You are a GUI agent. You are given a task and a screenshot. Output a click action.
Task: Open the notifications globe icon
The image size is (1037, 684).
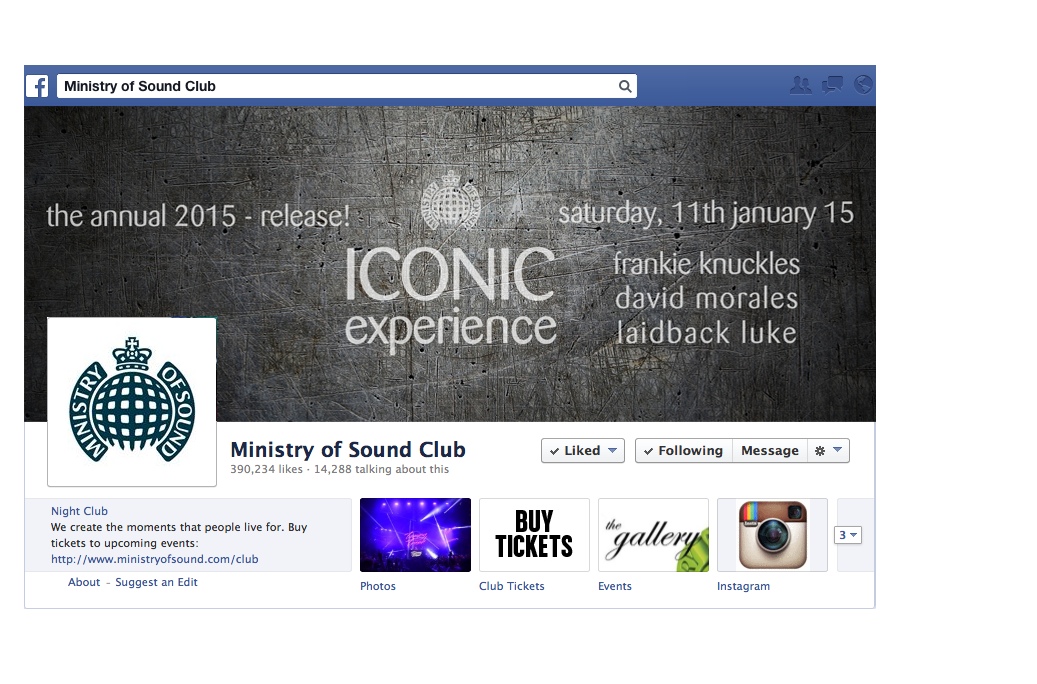click(x=863, y=85)
